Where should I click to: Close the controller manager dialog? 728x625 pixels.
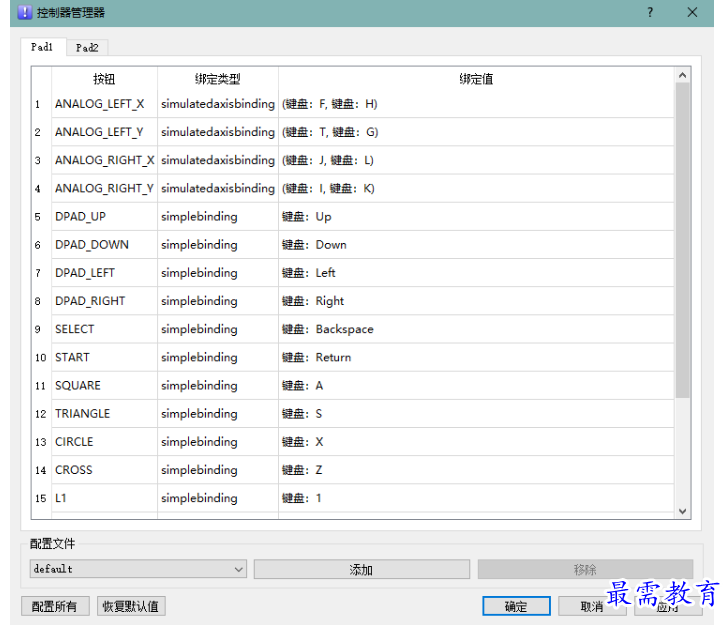(x=692, y=13)
